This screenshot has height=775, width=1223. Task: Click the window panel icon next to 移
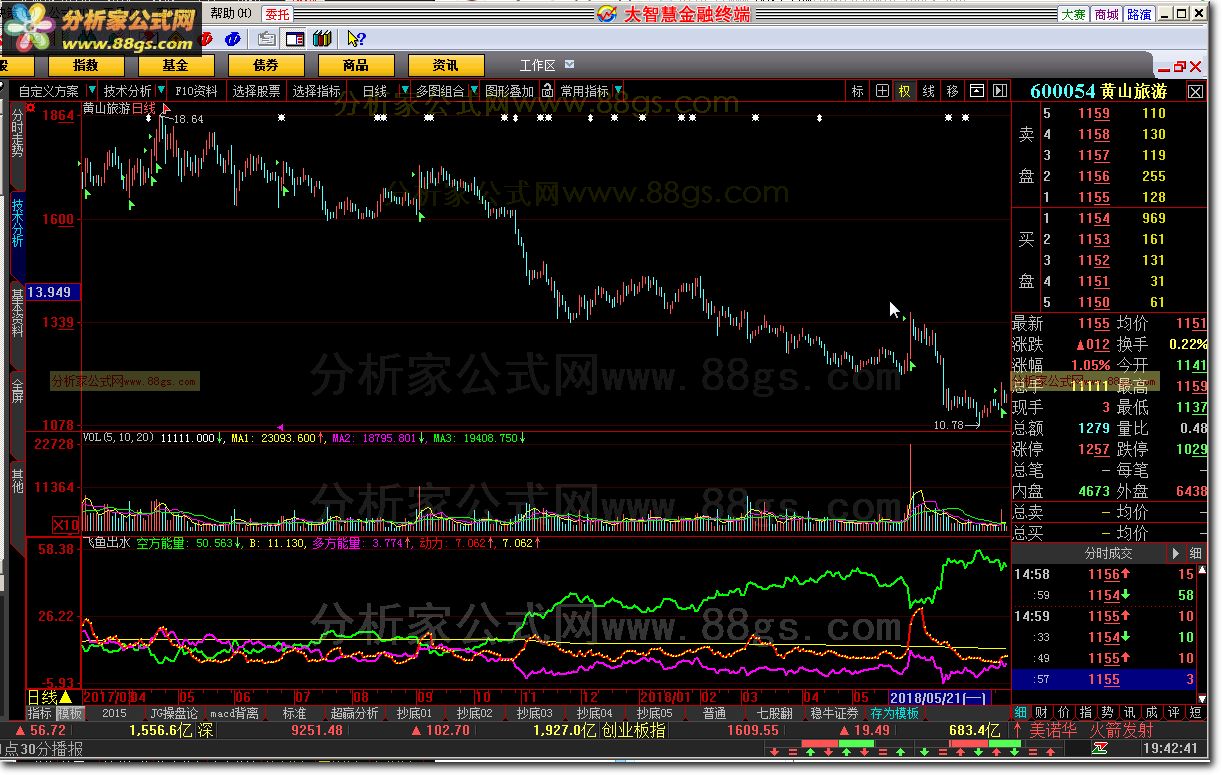[977, 91]
